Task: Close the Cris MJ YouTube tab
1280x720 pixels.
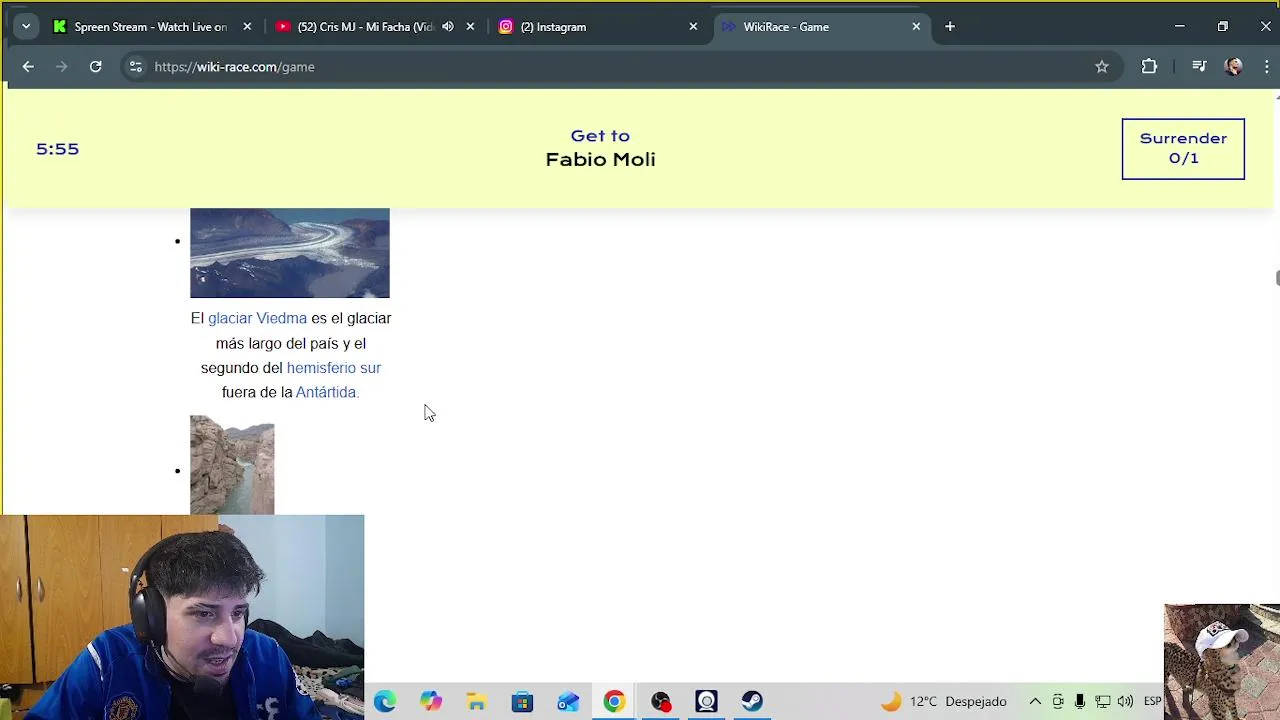Action: 470,27
